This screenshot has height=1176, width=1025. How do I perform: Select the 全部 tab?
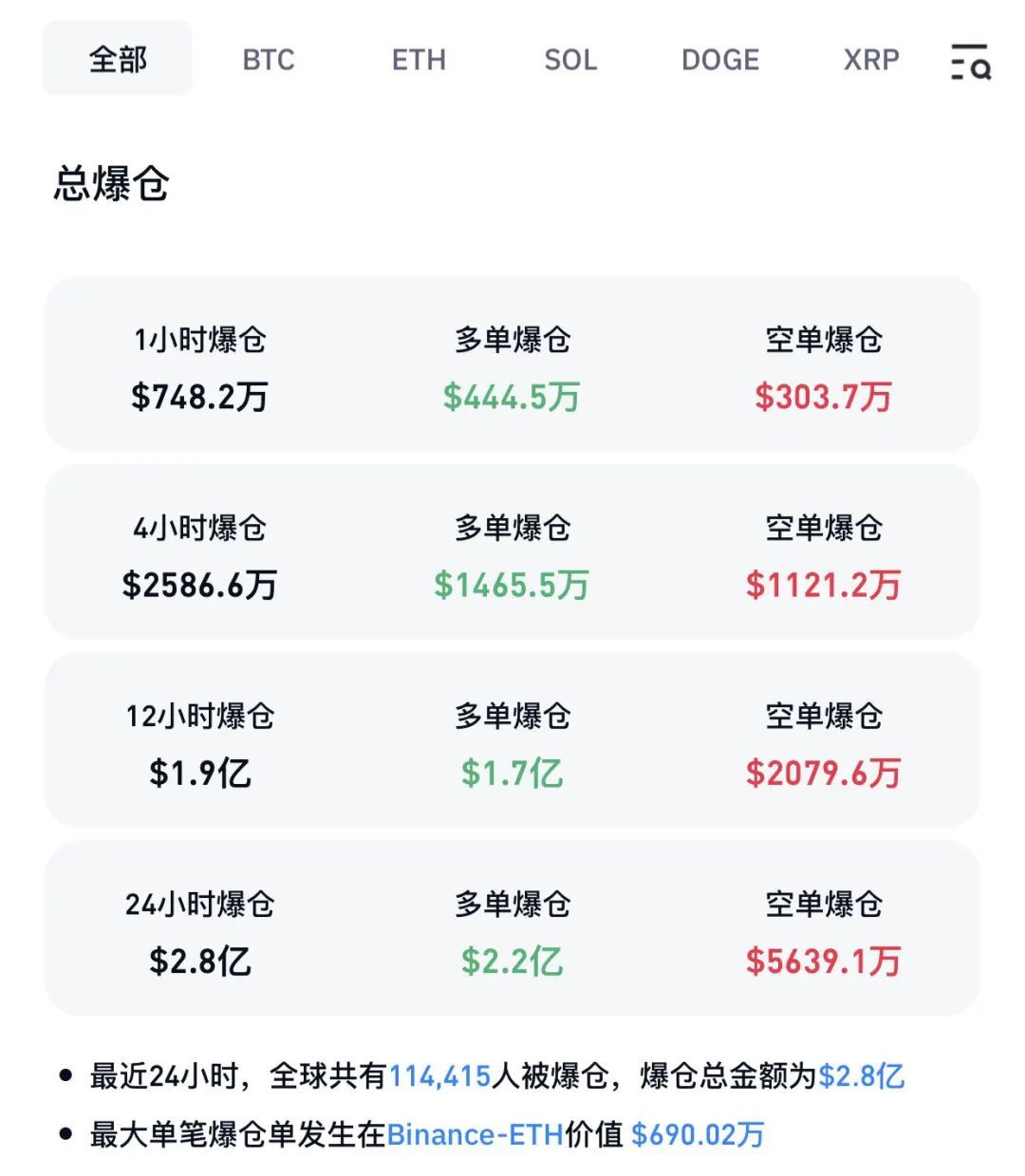[118, 60]
